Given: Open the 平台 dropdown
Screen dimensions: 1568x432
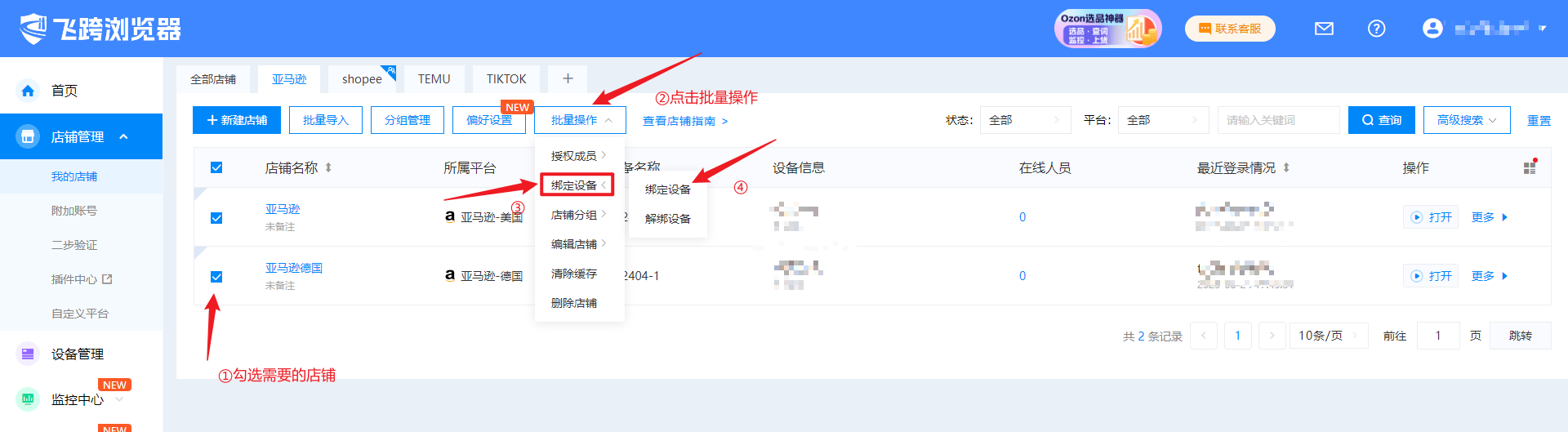Looking at the screenshot, I should 1164,120.
